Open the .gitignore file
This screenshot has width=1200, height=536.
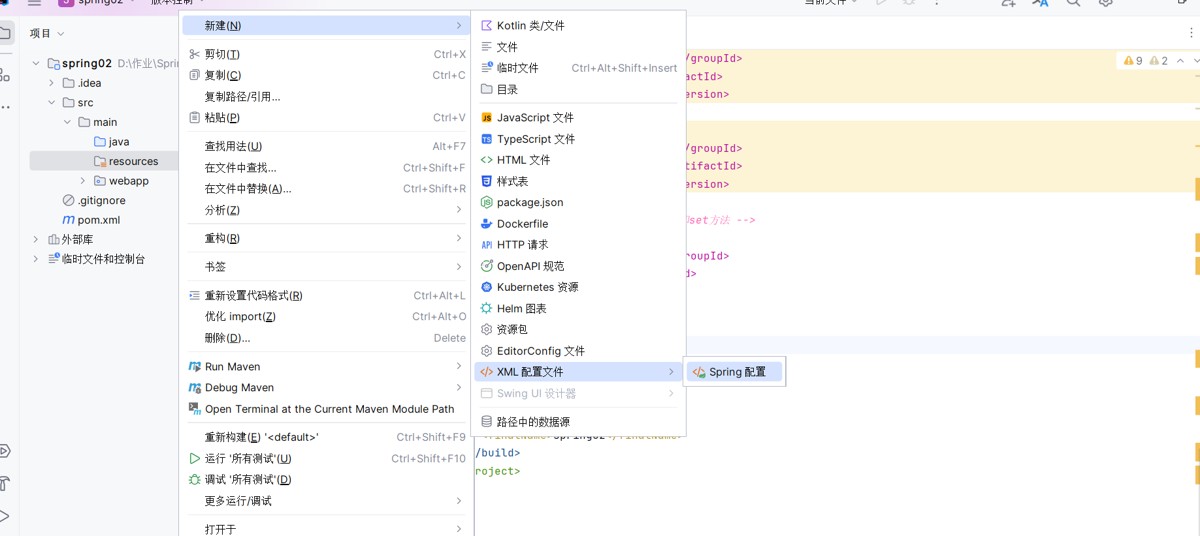(x=100, y=200)
